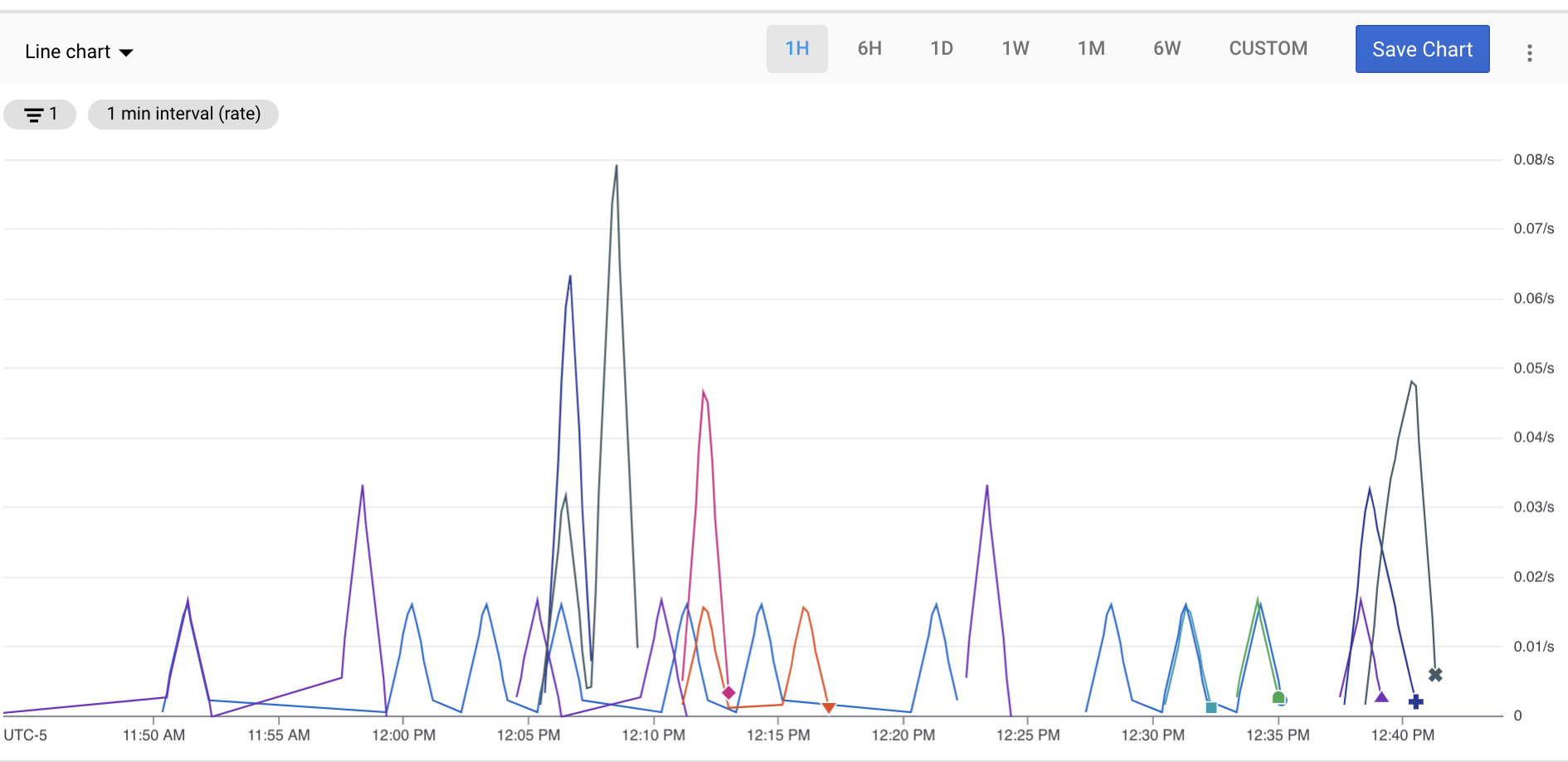Select the tall gray peak near 12:08 PM
Viewport: 1568px width, 762px height.
(616, 166)
